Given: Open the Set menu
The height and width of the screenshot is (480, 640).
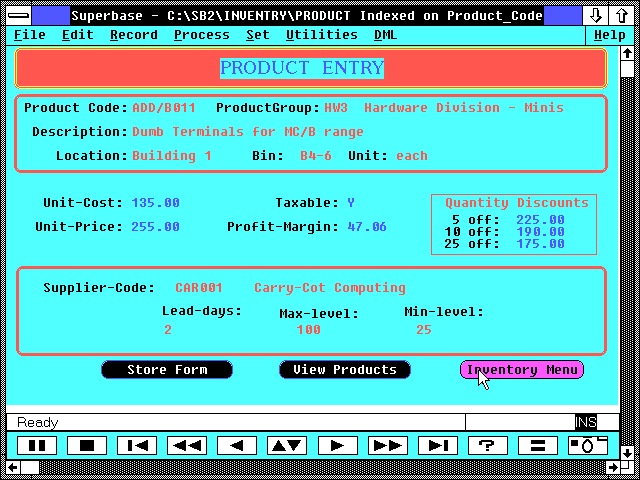Looking at the screenshot, I should (x=258, y=35).
